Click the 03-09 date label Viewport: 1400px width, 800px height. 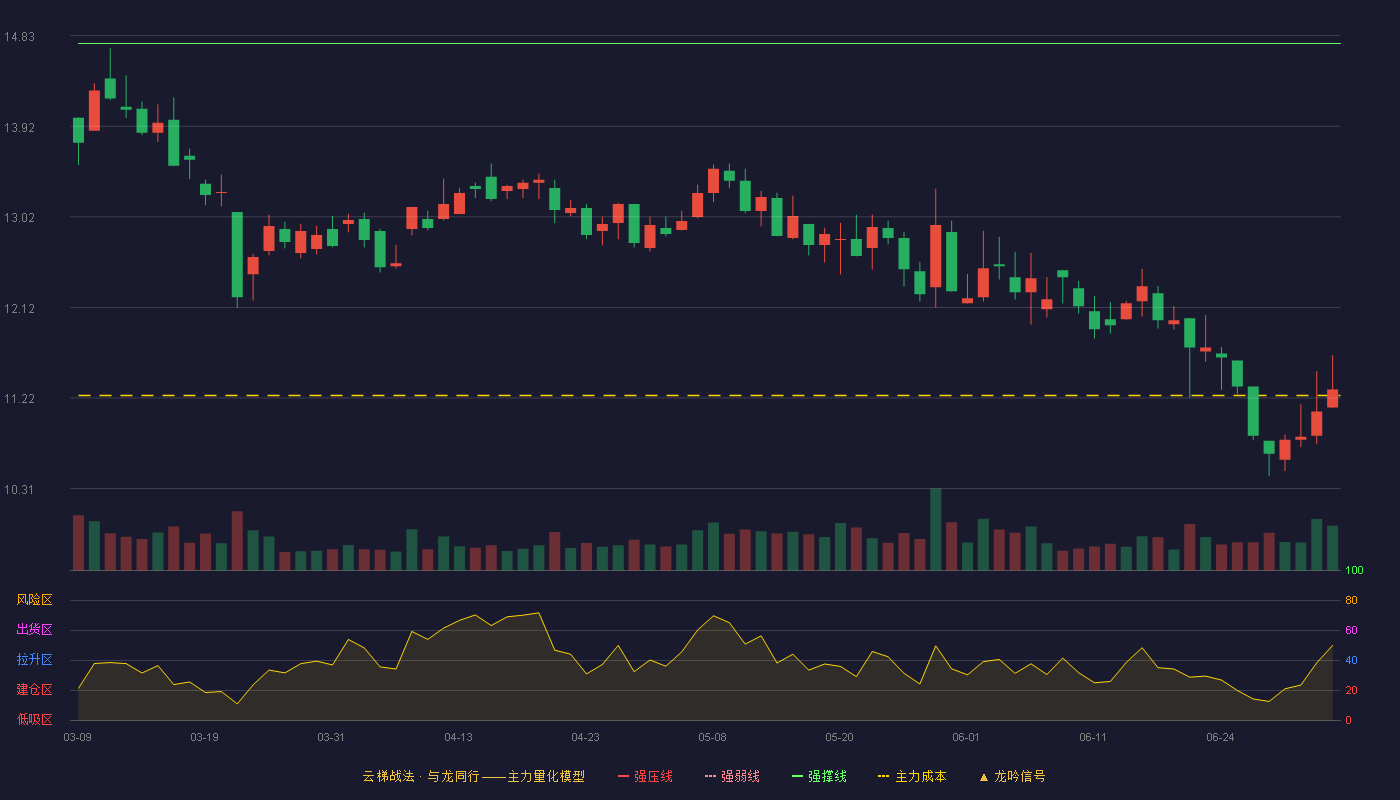[x=77, y=737]
